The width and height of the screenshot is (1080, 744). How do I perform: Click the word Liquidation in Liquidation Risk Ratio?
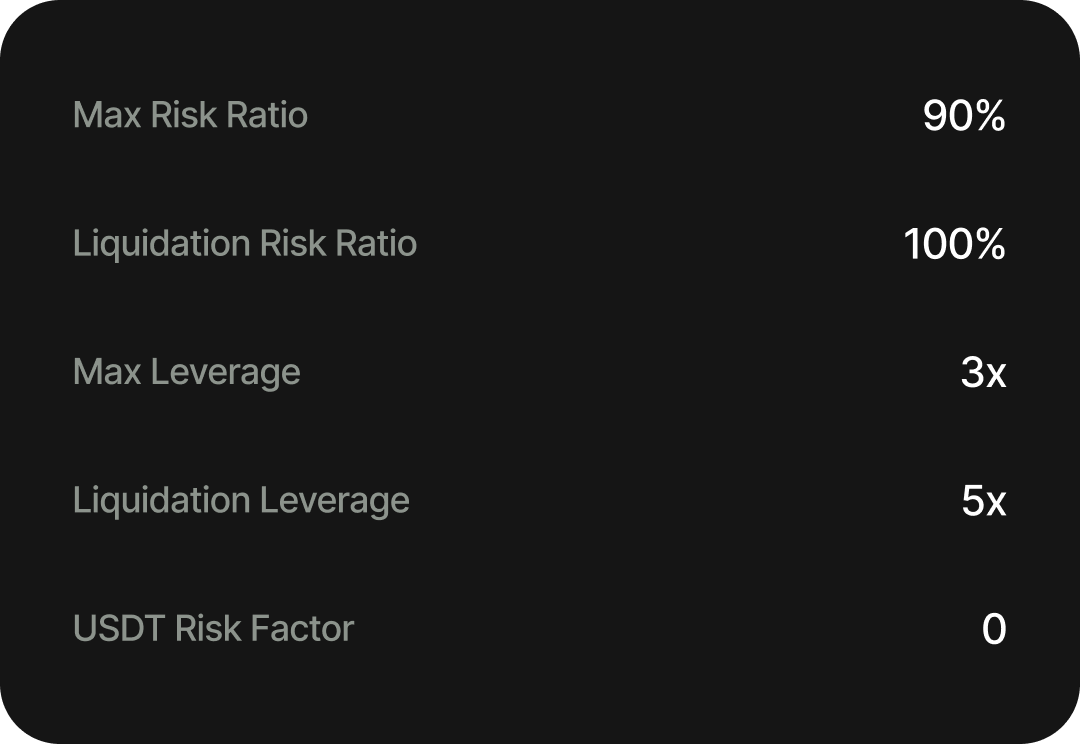(x=162, y=245)
